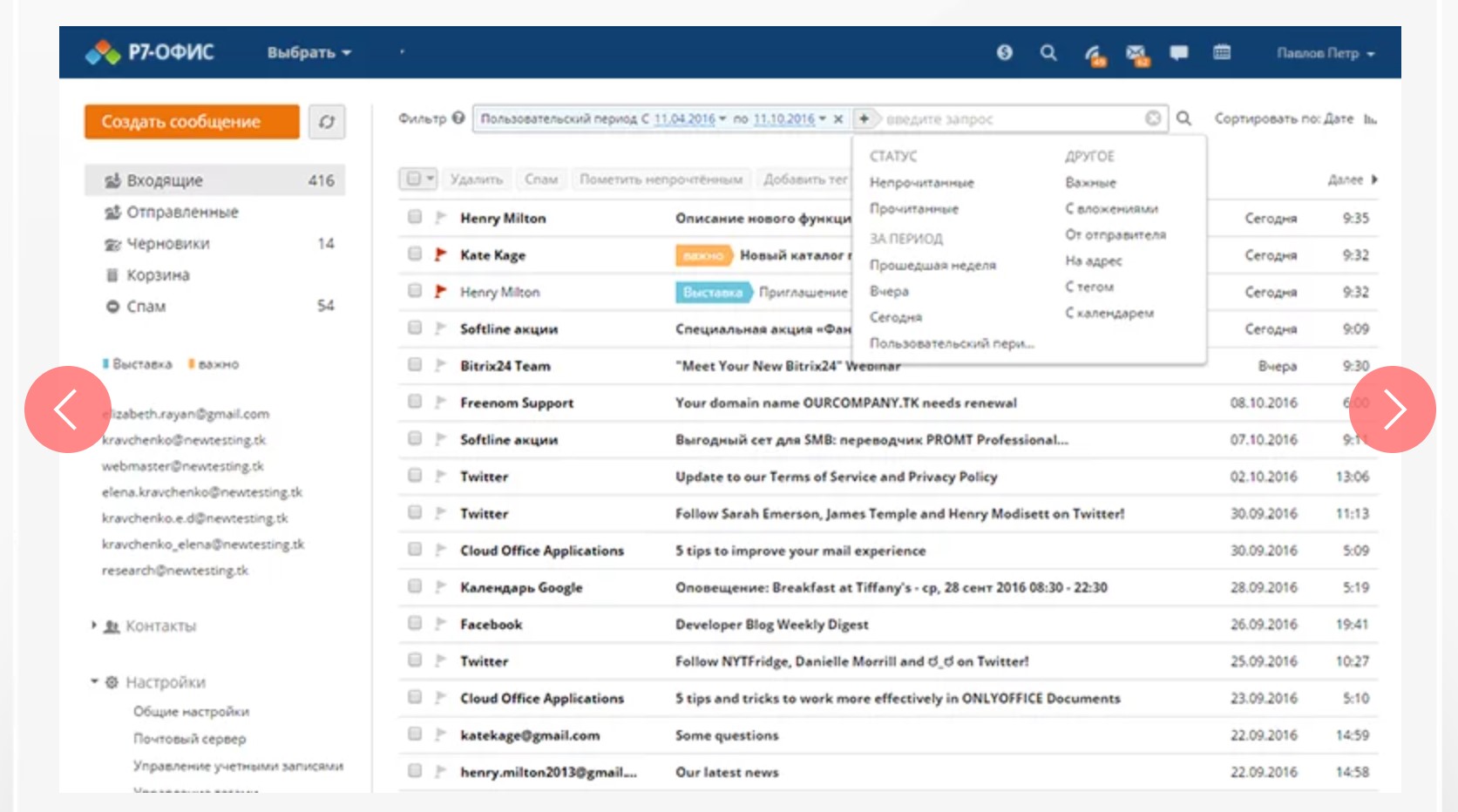Open mail envelope icon with unread badge
This screenshot has width=1458, height=812.
click(x=1136, y=54)
